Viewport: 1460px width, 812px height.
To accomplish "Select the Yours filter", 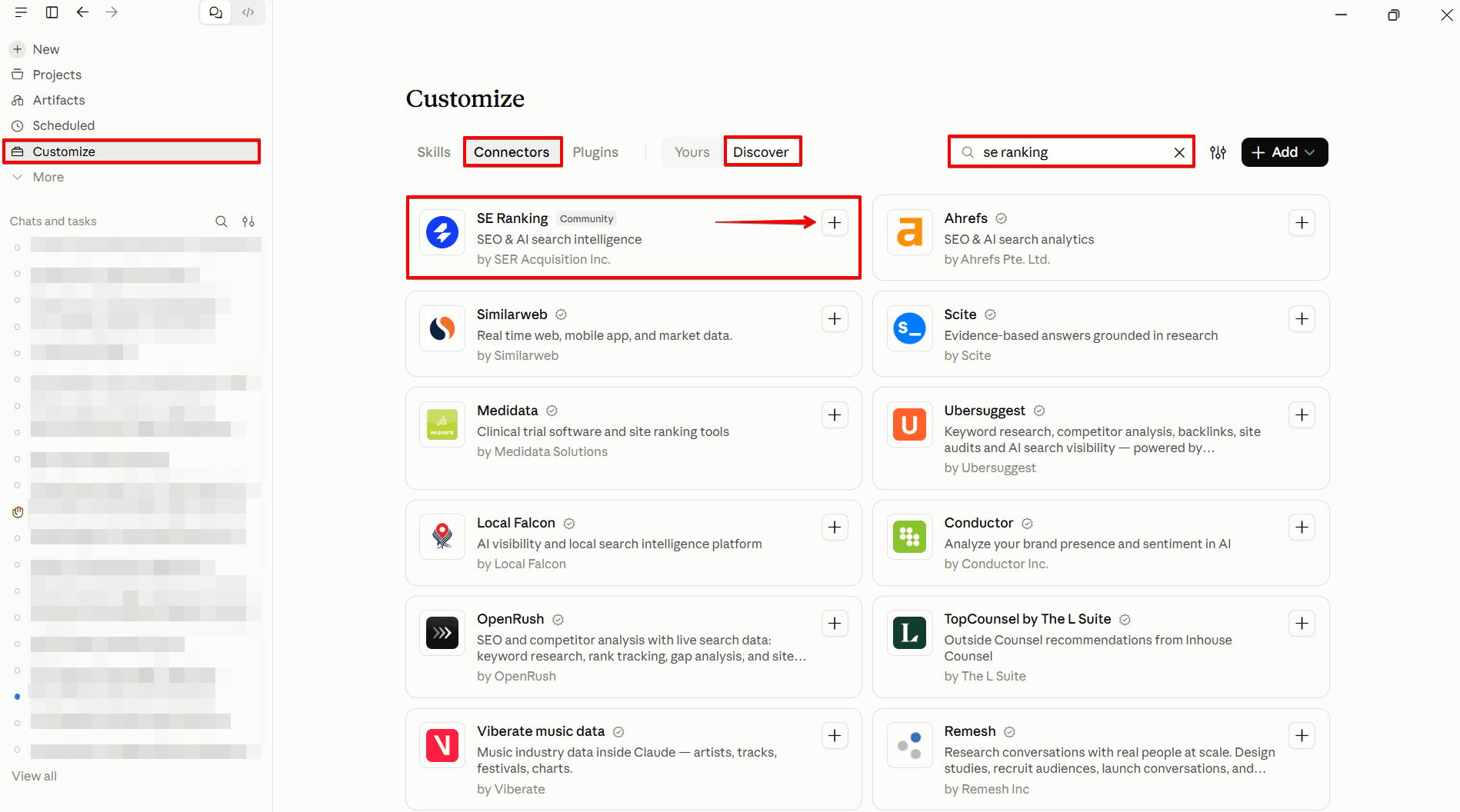I will tap(692, 152).
